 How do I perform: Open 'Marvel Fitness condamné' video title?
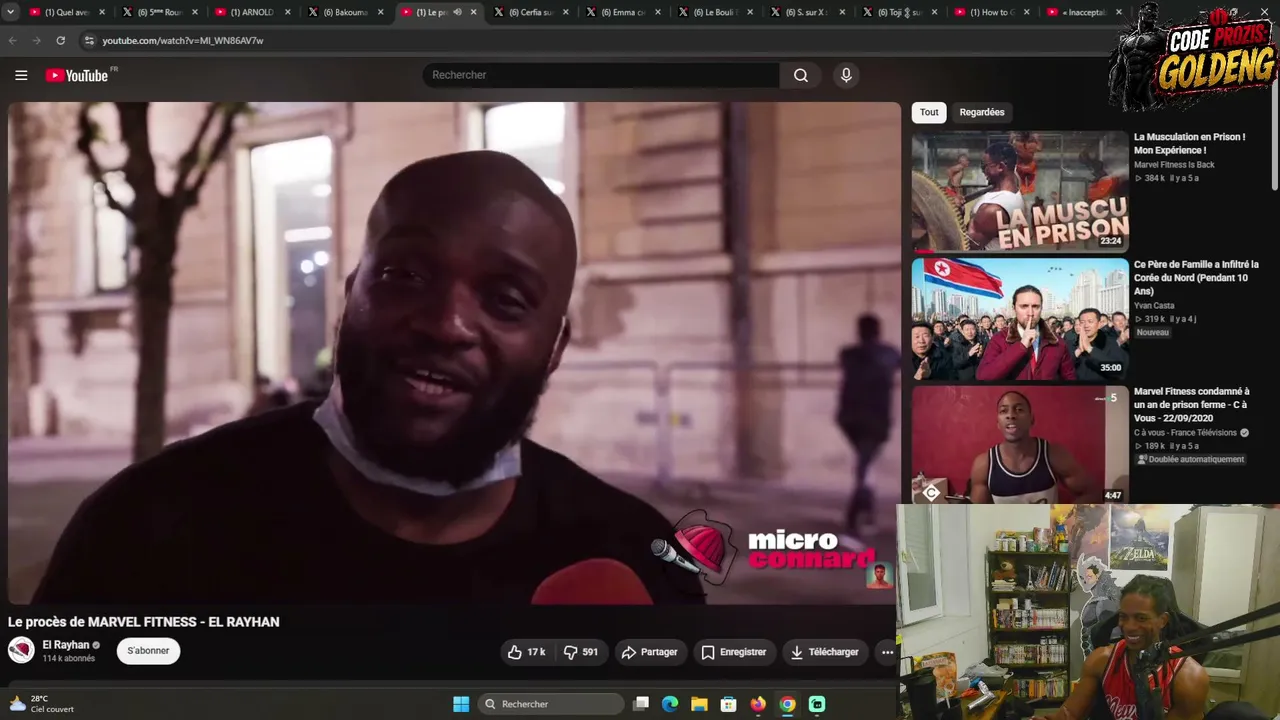click(x=1192, y=405)
